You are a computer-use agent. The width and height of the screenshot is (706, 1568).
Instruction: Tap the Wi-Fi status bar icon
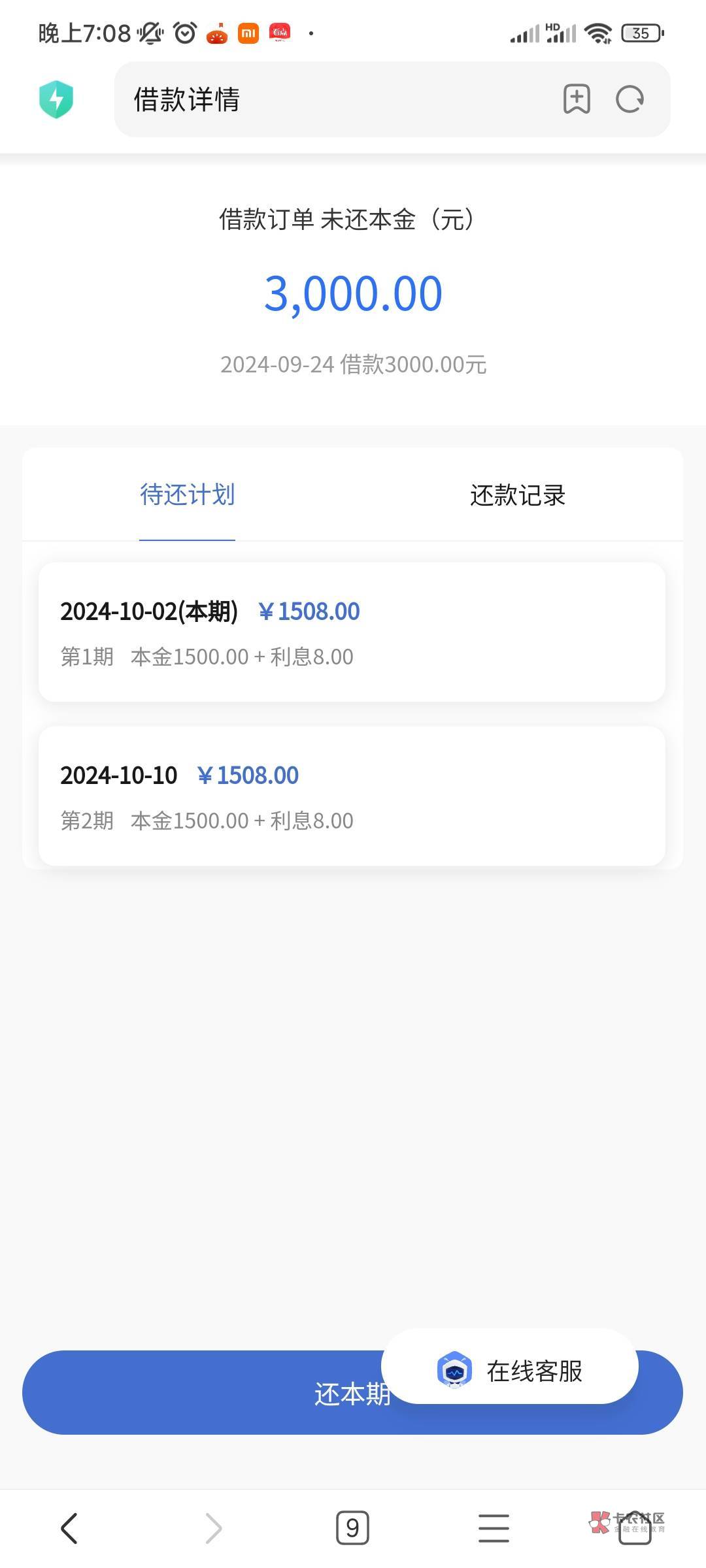597,33
